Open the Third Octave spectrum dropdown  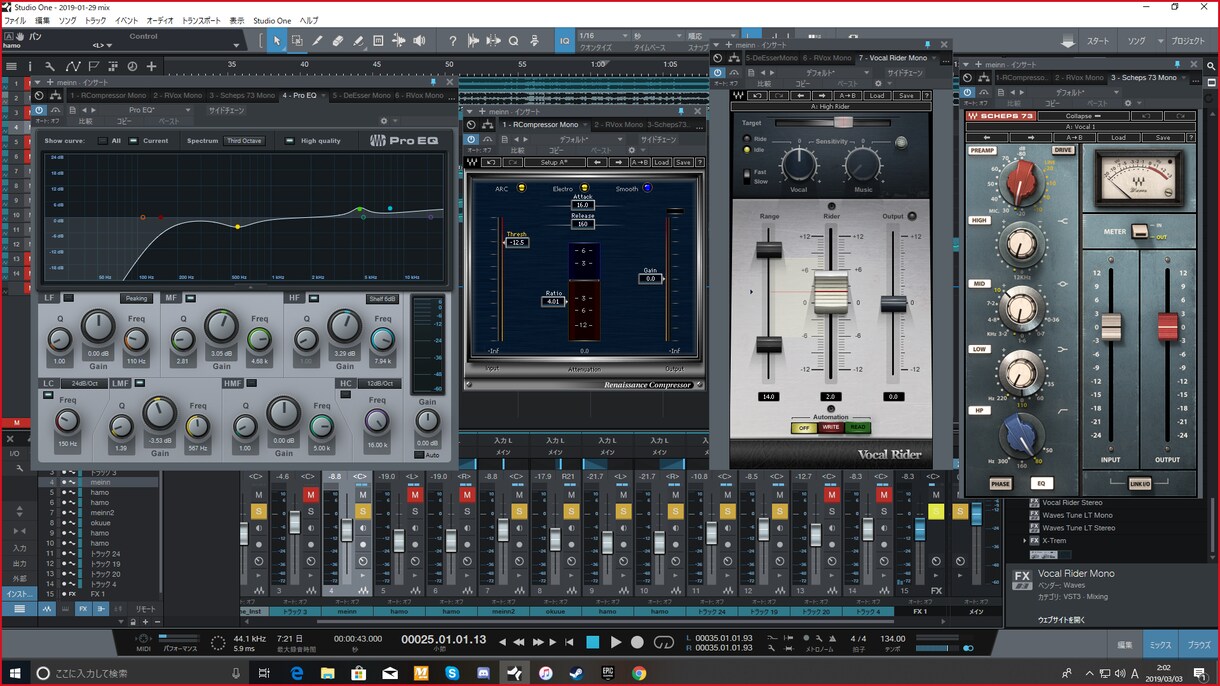[244, 141]
